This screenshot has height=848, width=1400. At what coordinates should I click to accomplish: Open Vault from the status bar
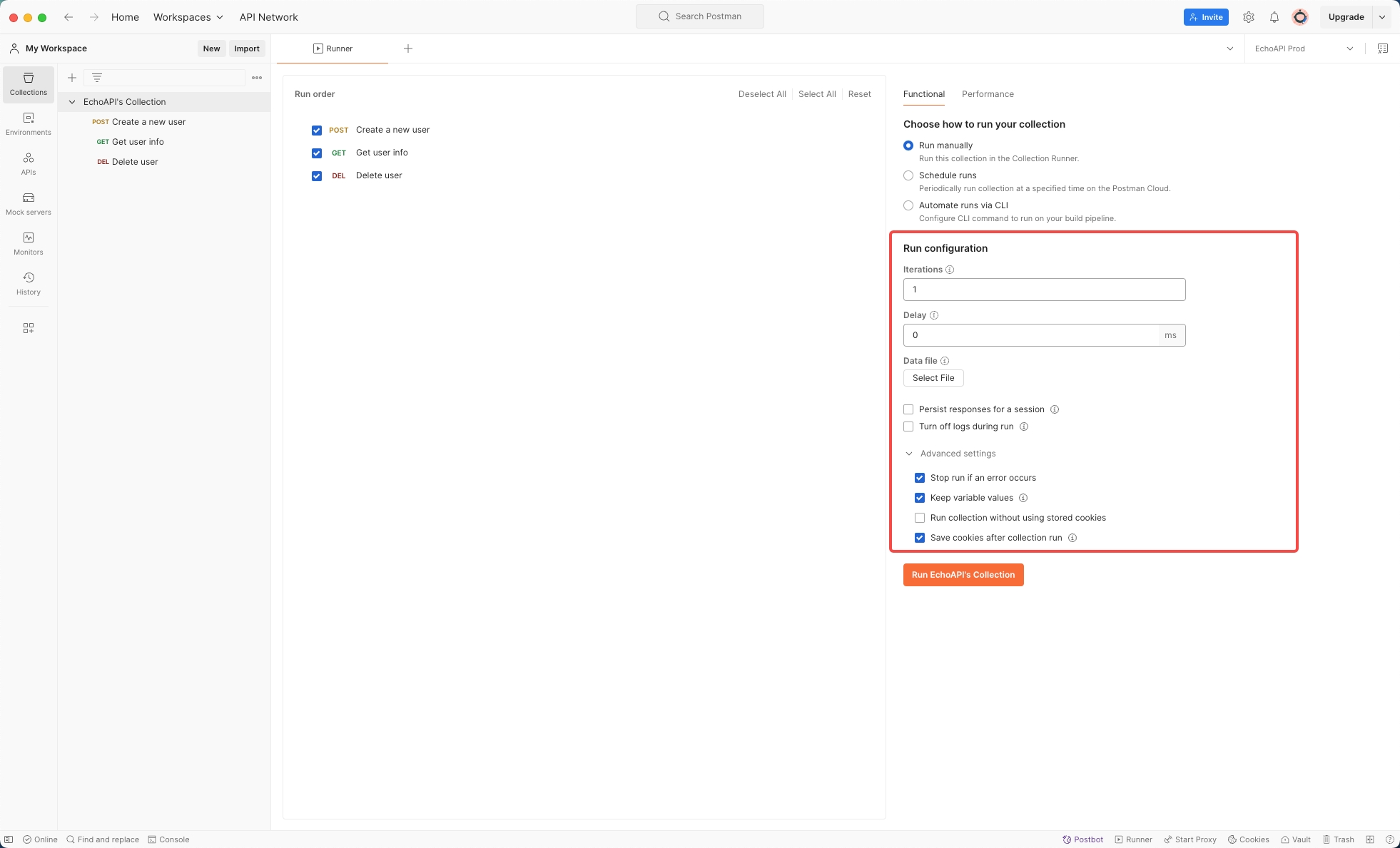[x=1295, y=839]
